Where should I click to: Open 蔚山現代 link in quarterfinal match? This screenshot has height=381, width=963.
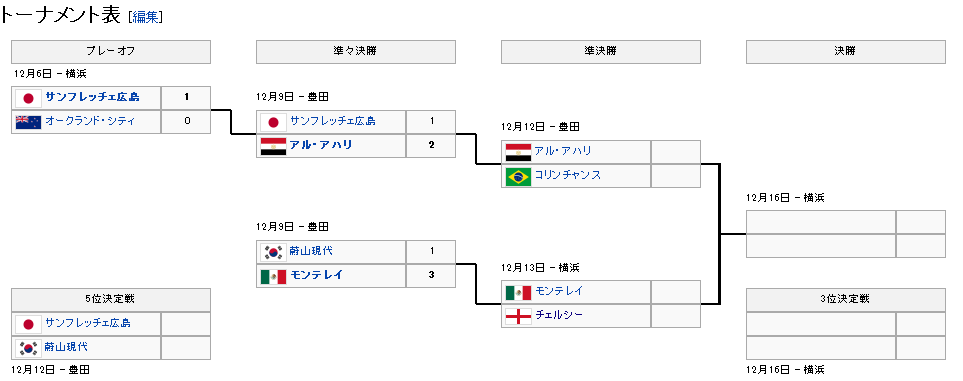311,251
